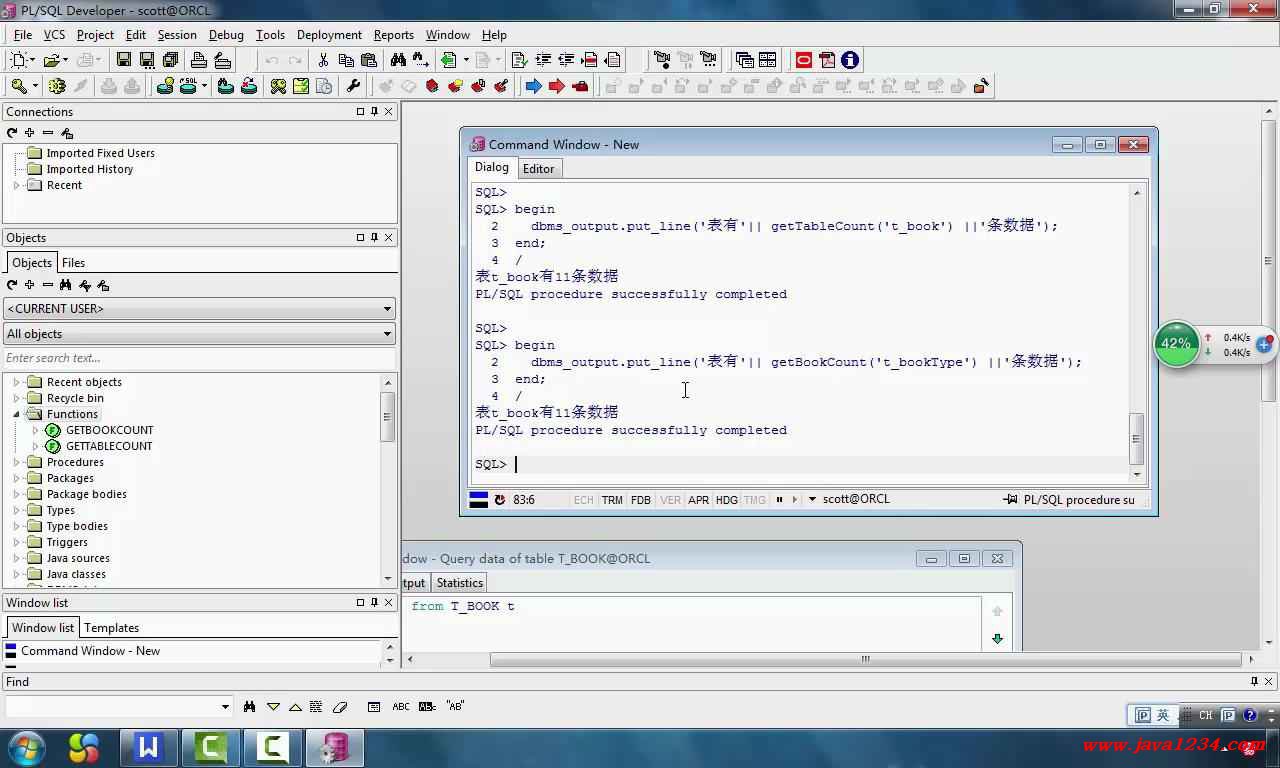Toggle TRM option in status bar
This screenshot has width=1280, height=768.
(x=612, y=500)
